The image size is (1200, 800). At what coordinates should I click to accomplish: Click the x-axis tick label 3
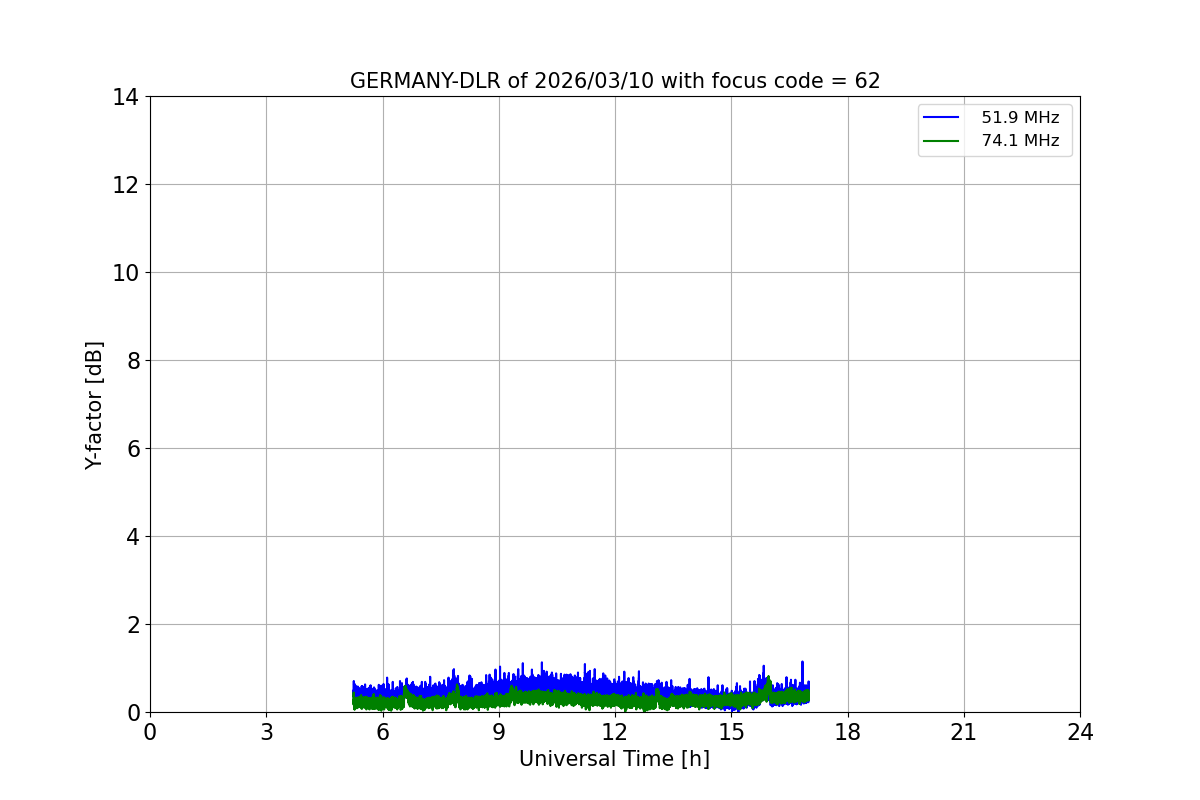pos(266,732)
